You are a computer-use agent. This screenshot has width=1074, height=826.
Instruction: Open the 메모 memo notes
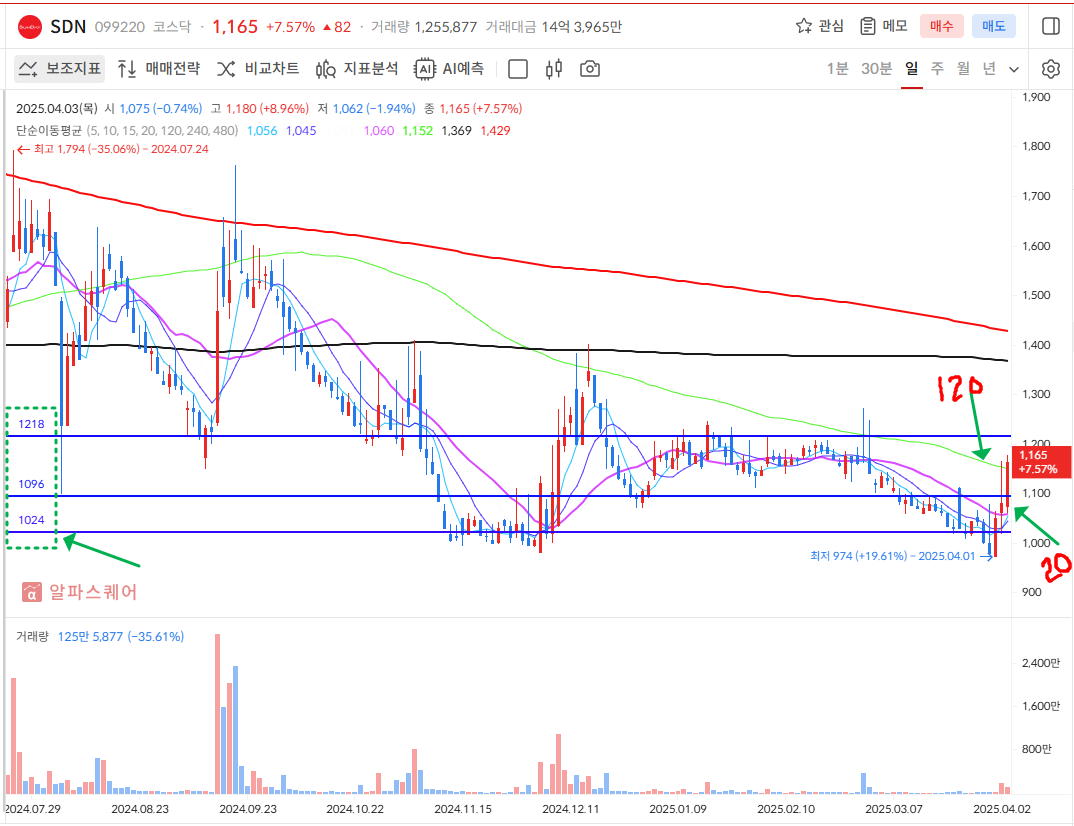(883, 26)
